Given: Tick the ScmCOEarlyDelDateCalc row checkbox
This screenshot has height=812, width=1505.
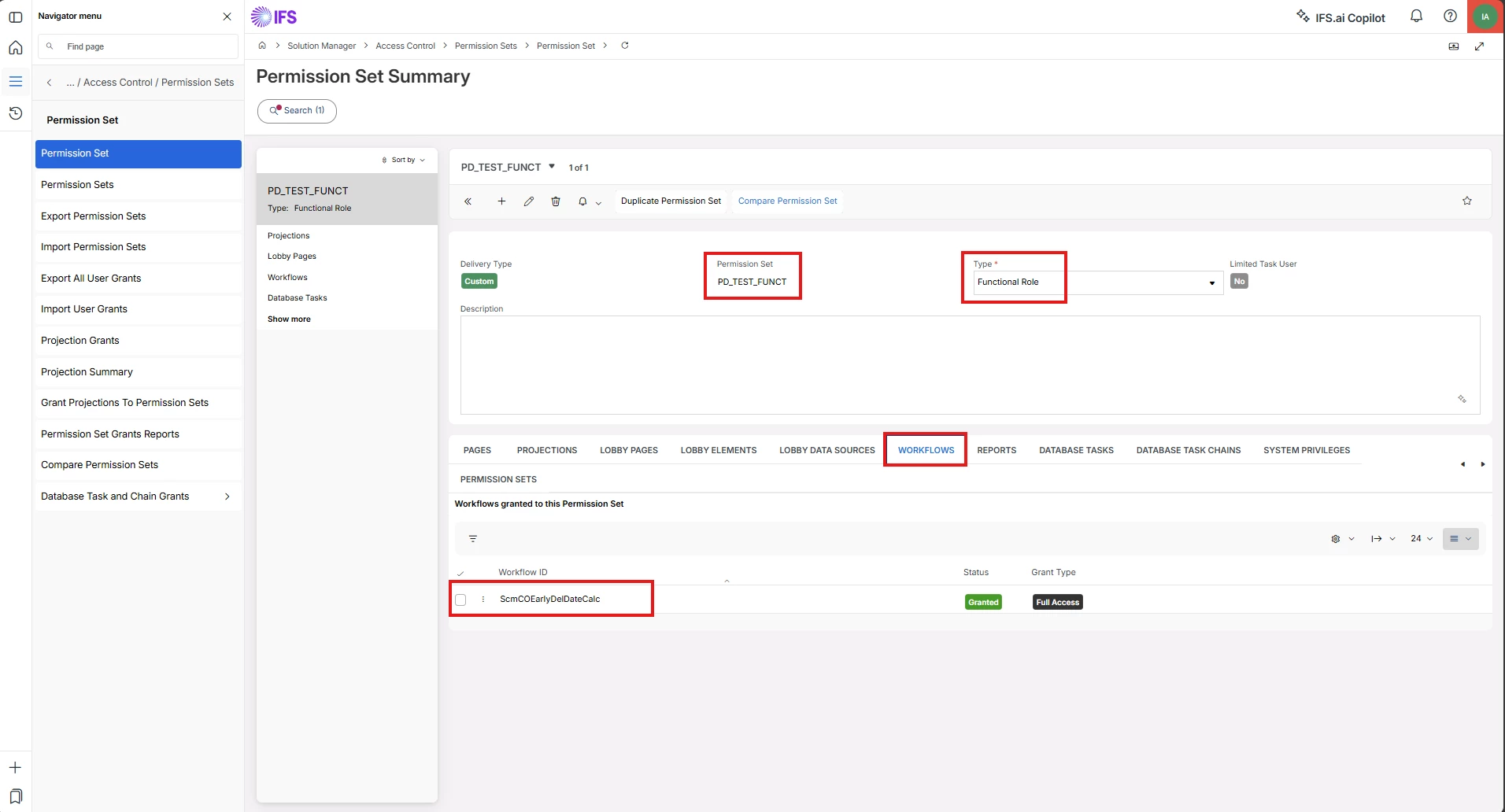Looking at the screenshot, I should 460,600.
